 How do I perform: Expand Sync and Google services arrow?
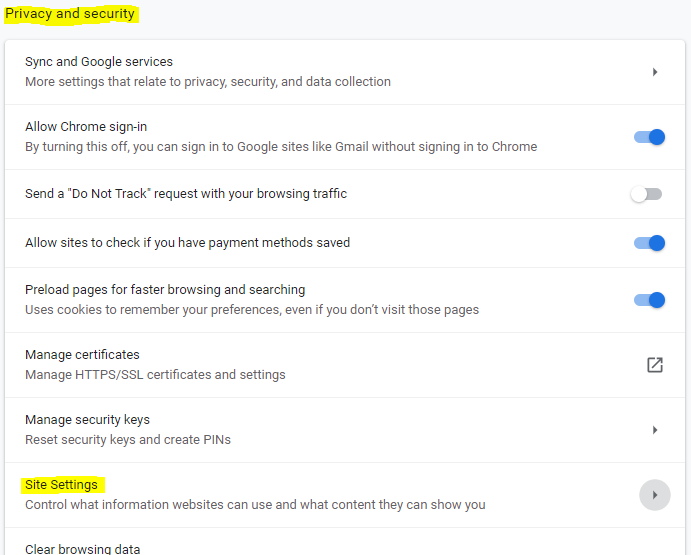click(x=655, y=72)
